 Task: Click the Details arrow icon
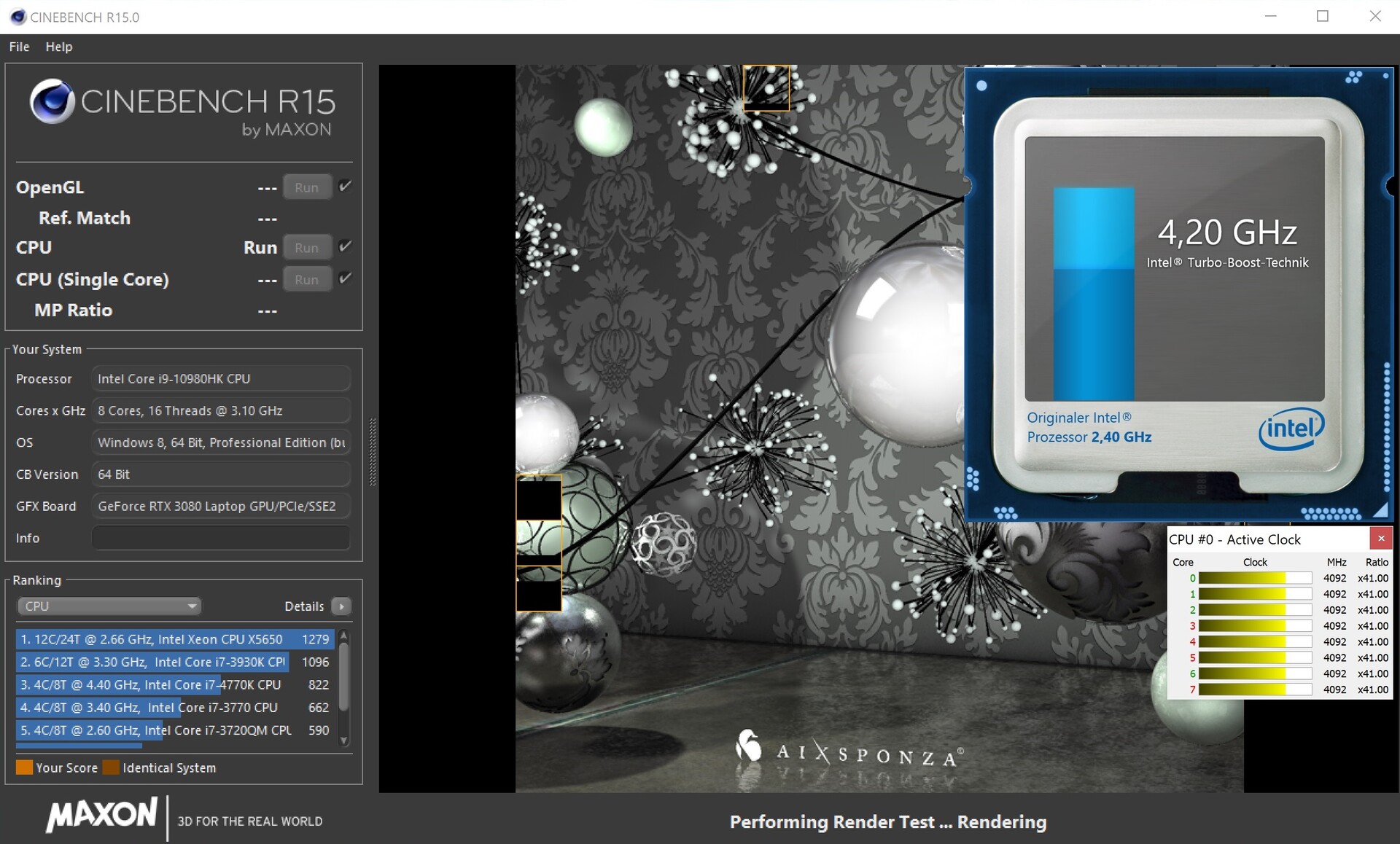pos(341,606)
